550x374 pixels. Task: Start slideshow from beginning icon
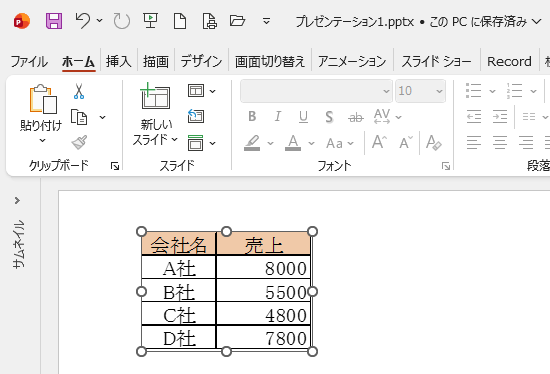tap(150, 21)
